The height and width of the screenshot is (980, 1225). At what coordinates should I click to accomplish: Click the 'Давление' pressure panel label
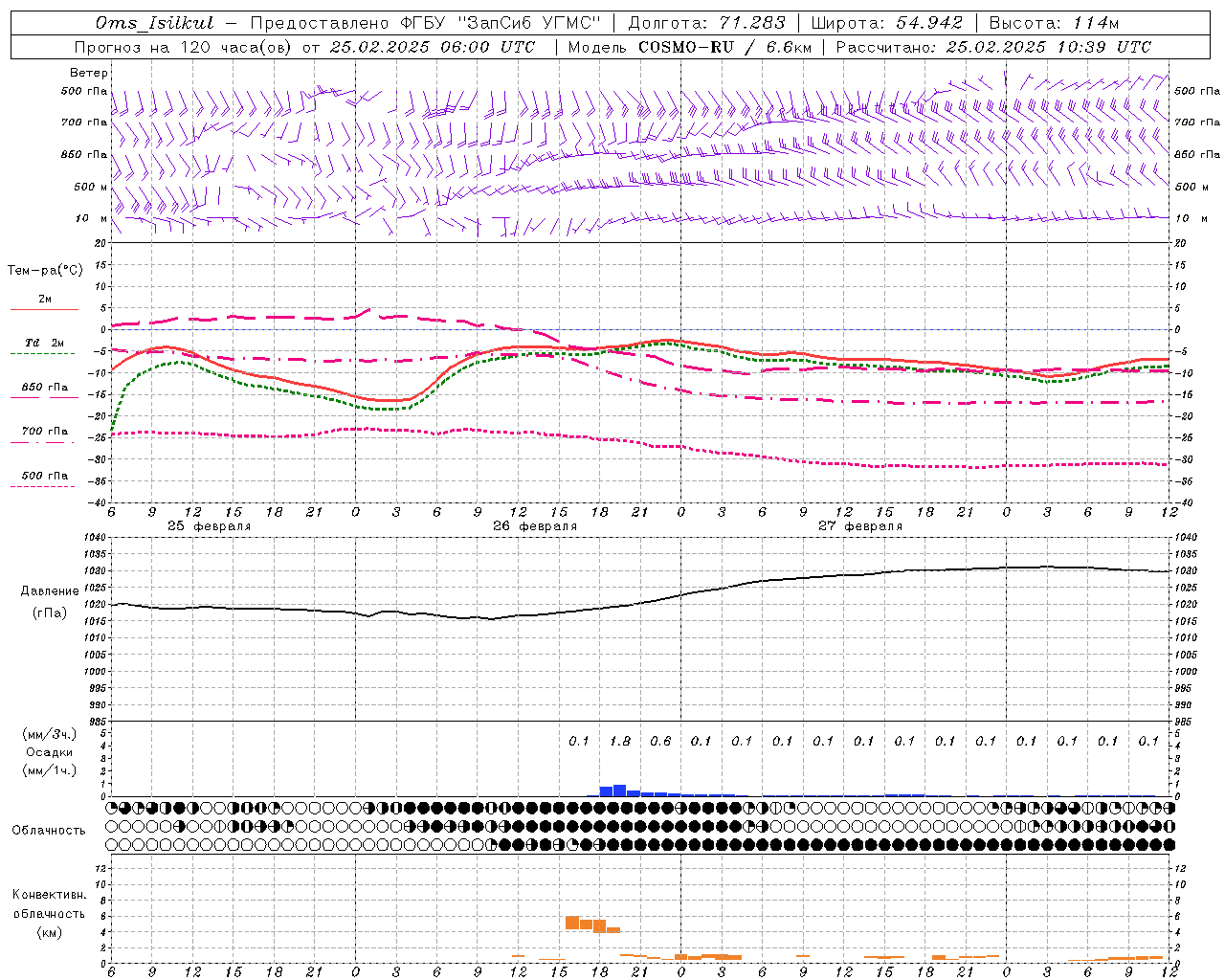[50, 591]
